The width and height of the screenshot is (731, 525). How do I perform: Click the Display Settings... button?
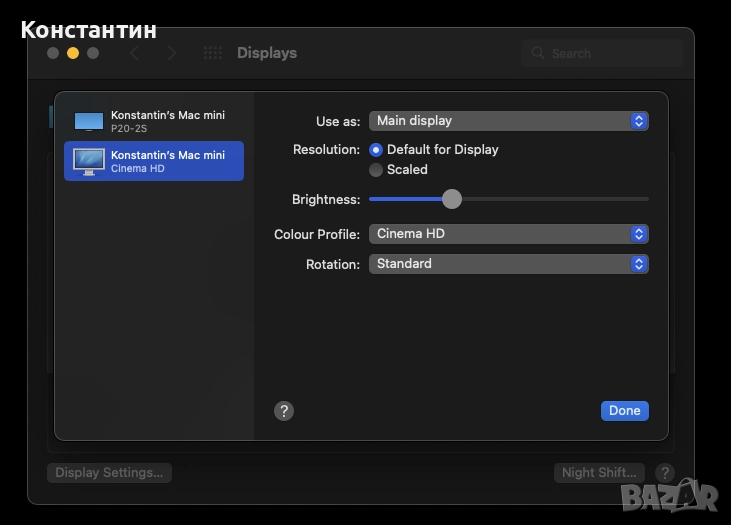109,473
